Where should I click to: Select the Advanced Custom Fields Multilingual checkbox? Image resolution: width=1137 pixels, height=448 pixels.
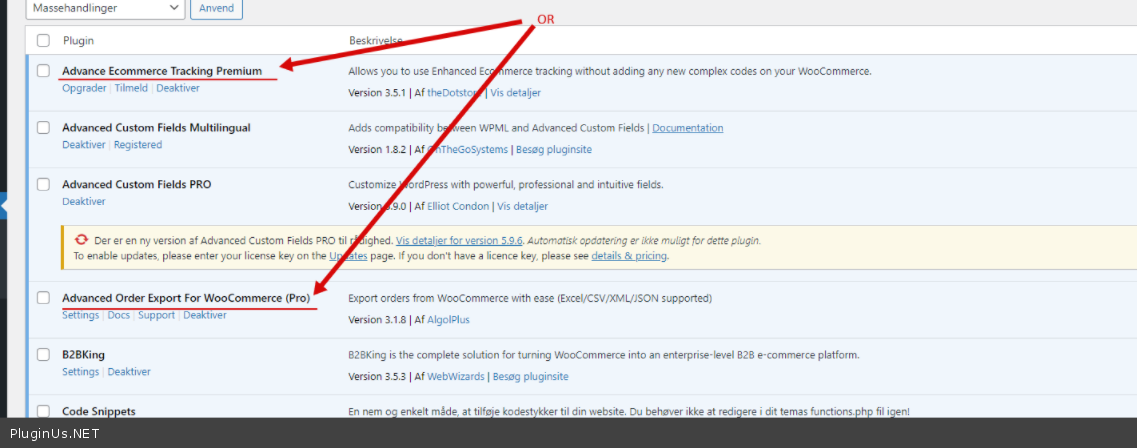pyautogui.click(x=43, y=128)
